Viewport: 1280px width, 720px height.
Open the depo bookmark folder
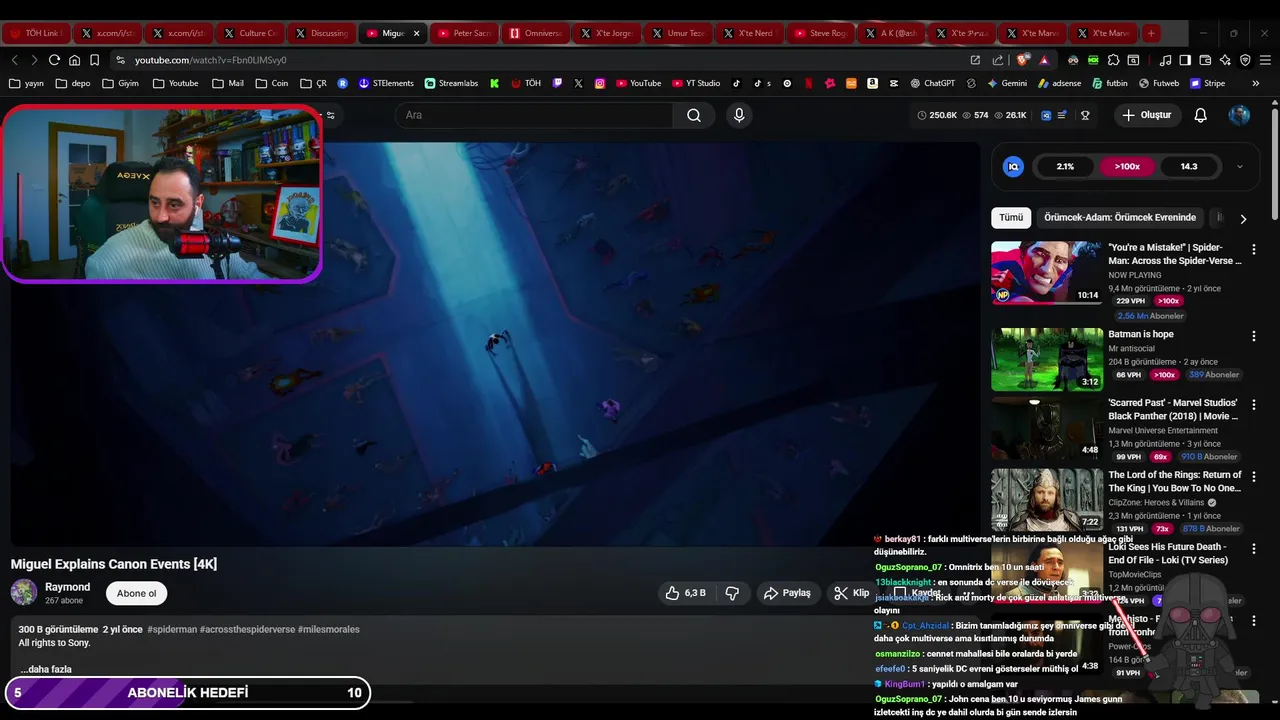tap(73, 84)
